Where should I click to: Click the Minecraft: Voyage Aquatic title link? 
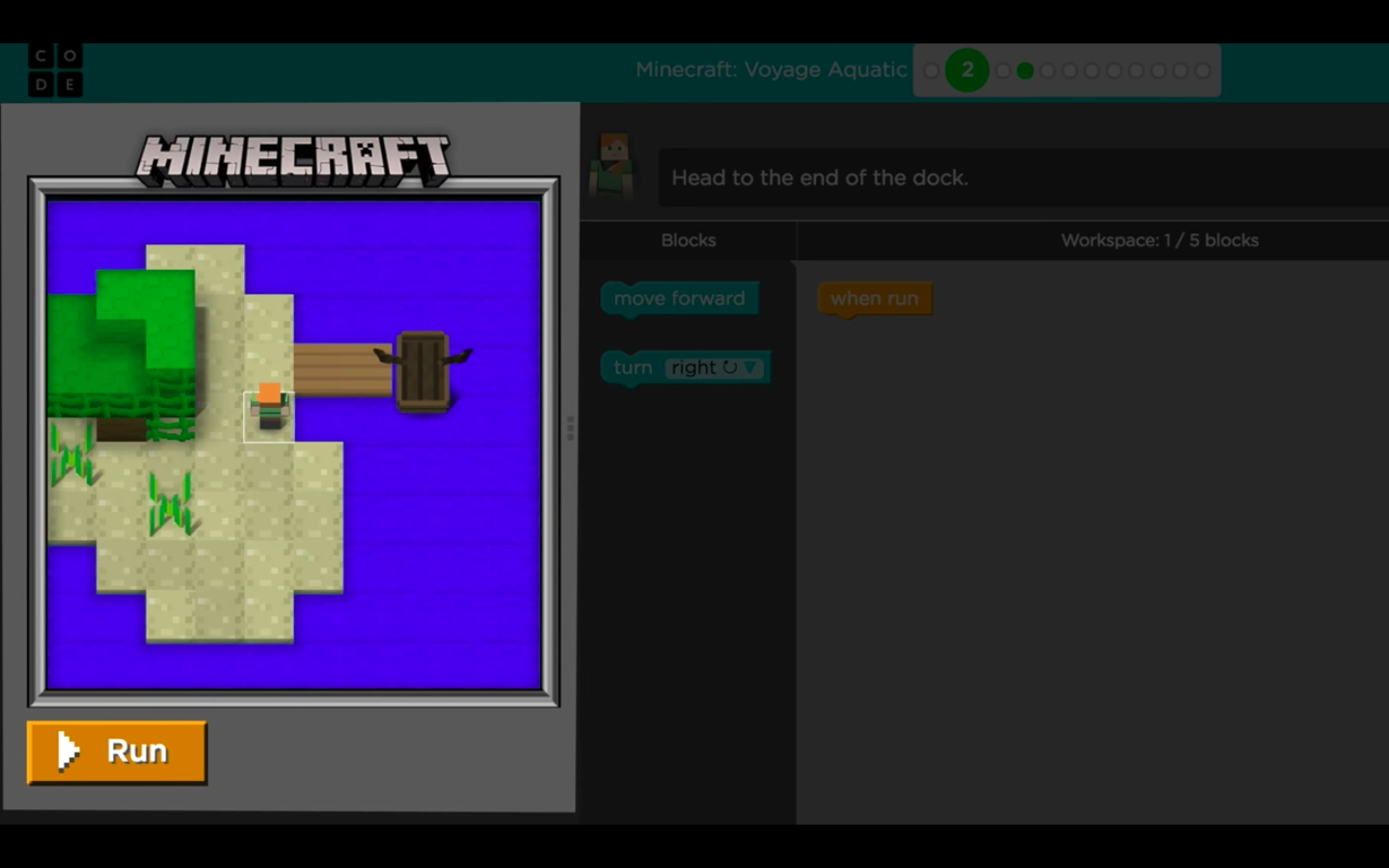point(771,69)
